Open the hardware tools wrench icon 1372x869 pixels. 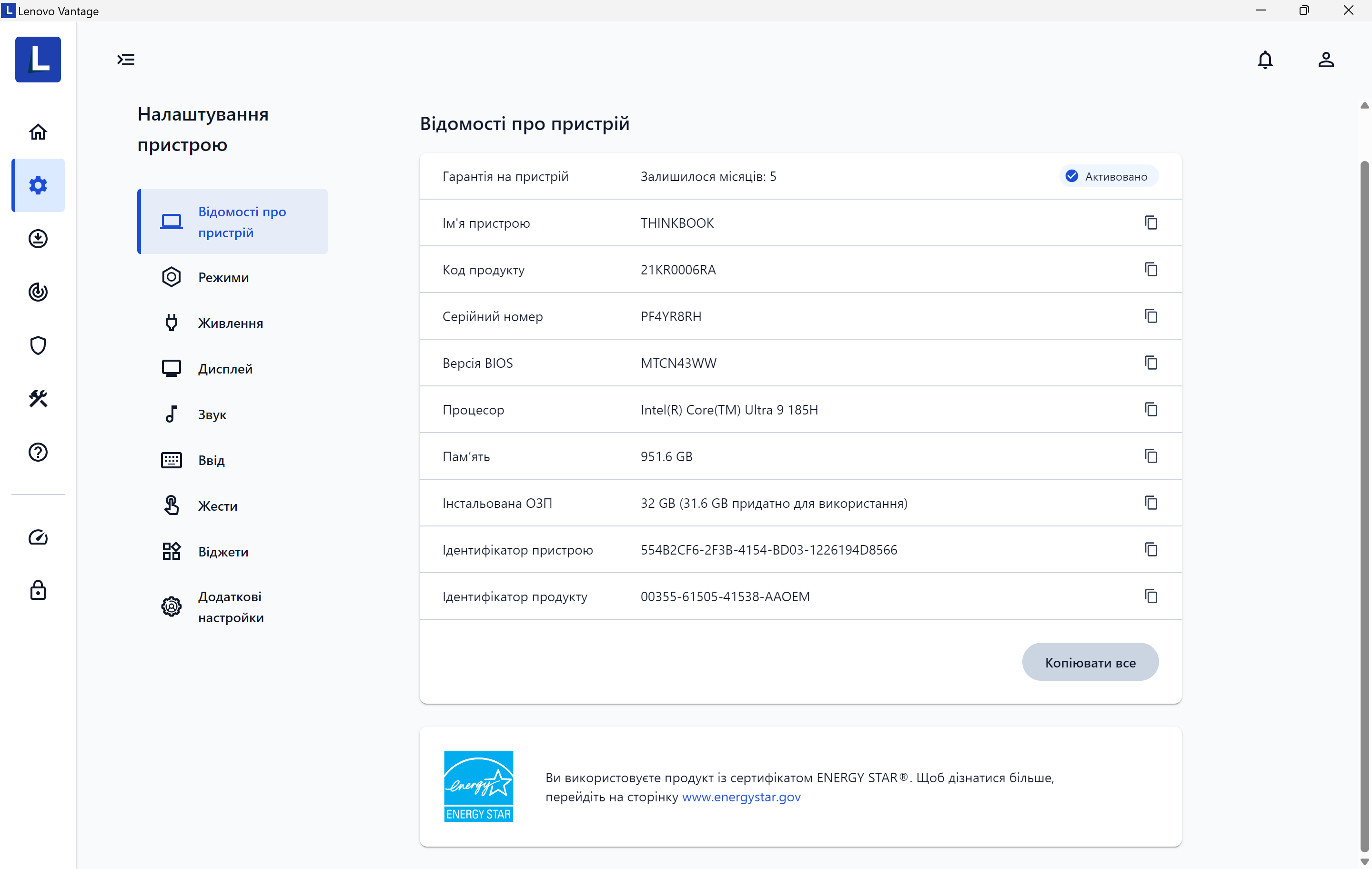[x=38, y=398]
